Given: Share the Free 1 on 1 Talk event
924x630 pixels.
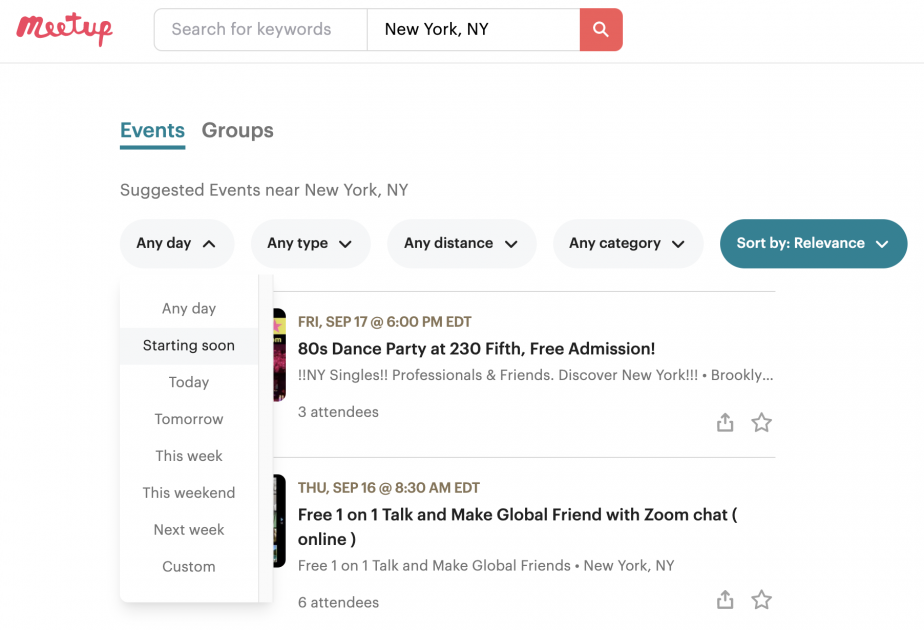Looking at the screenshot, I should pos(725,599).
